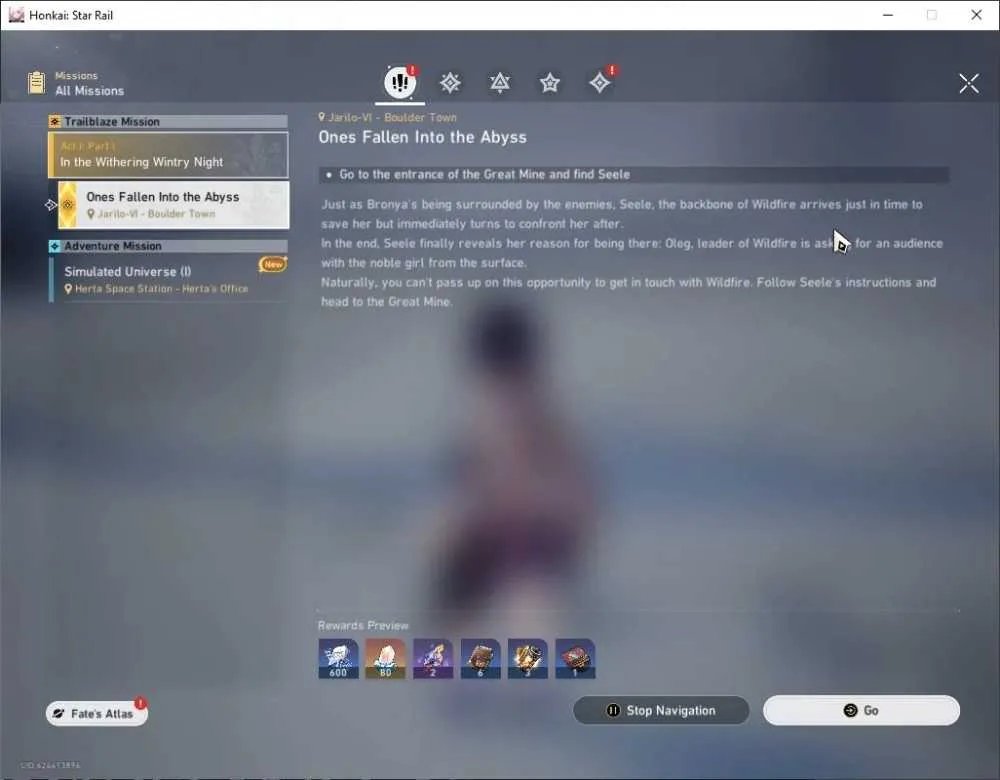Viewport: 1000px width, 780px height.
Task: Click the reward icon showing 1
Action: [x=575, y=658]
